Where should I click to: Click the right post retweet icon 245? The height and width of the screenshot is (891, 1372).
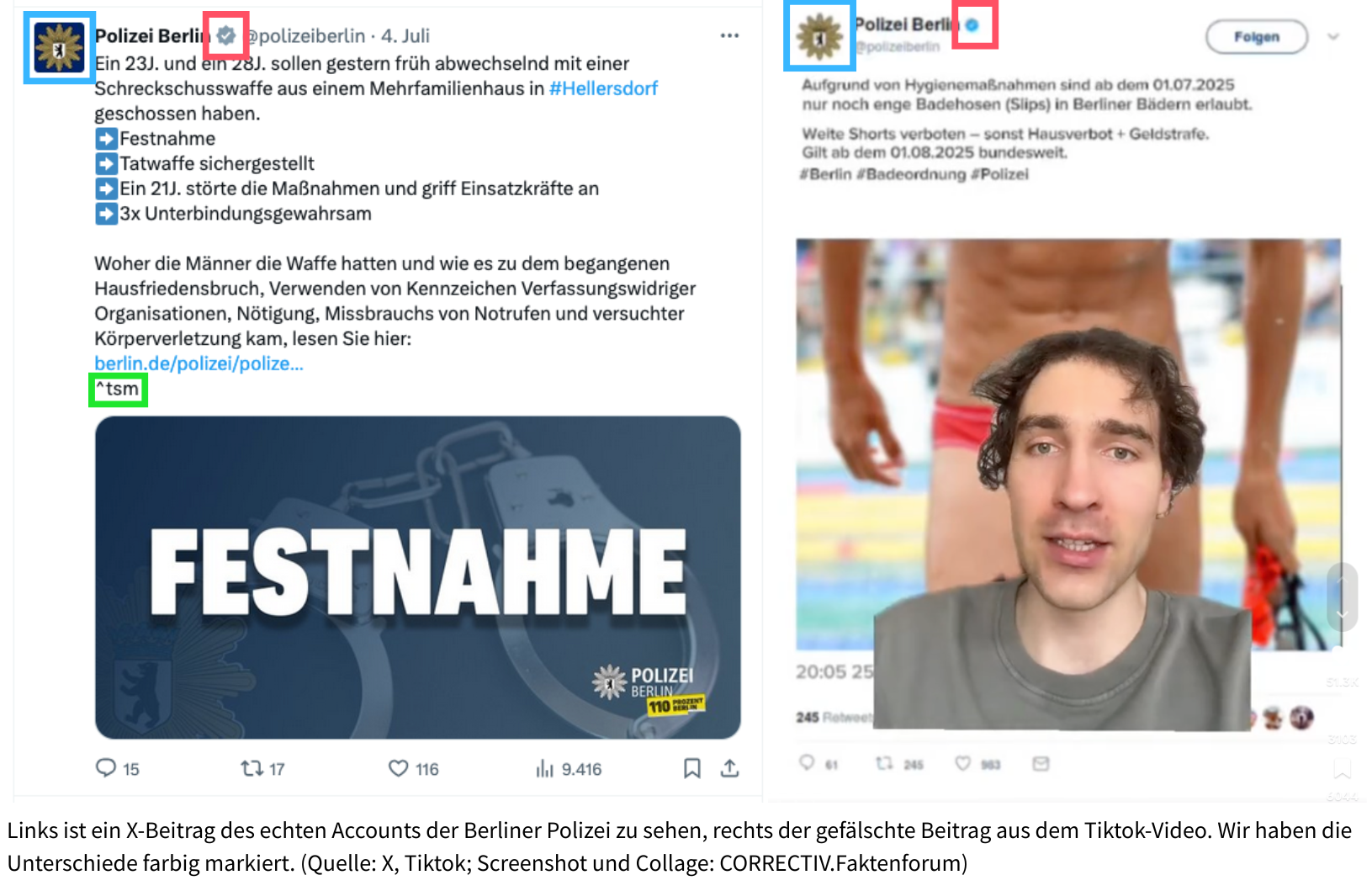point(884,763)
